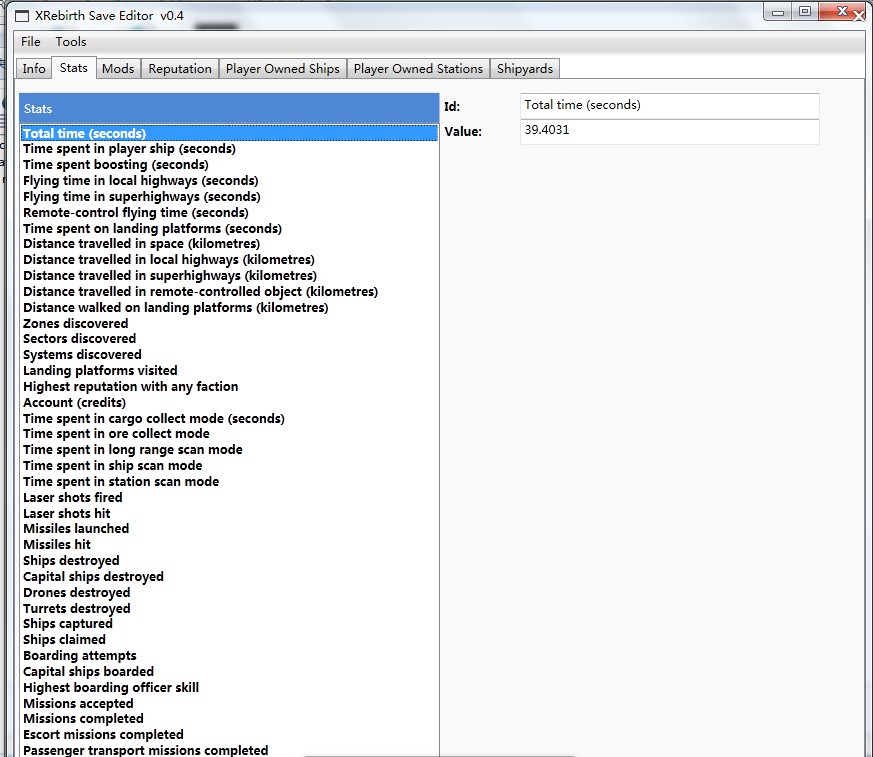Select 'Missiles hit' stat
This screenshot has width=873, height=757.
click(229, 544)
